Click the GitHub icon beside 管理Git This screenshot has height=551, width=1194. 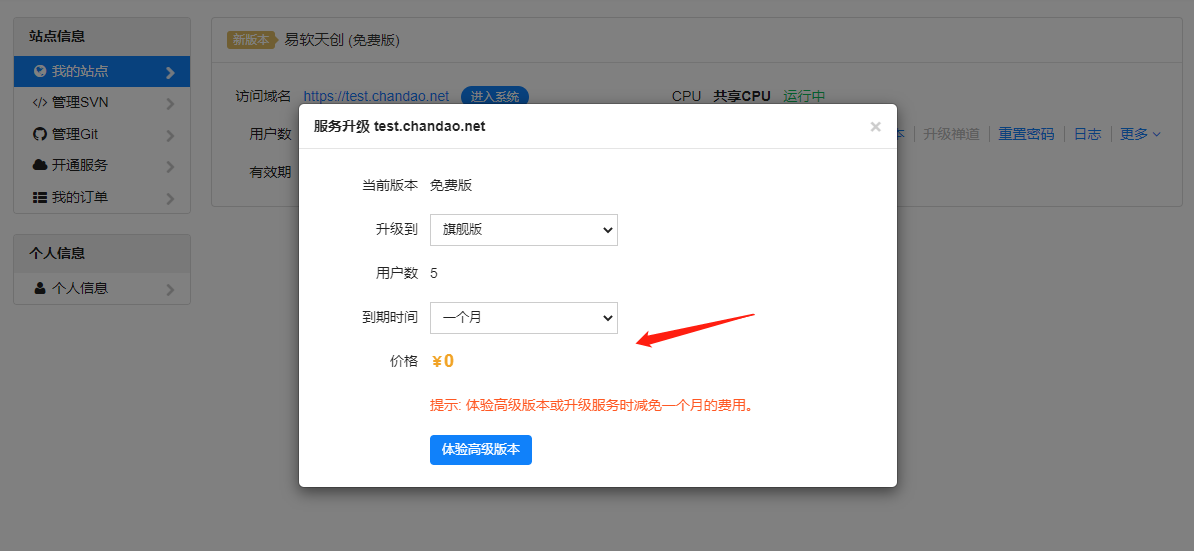[40, 134]
